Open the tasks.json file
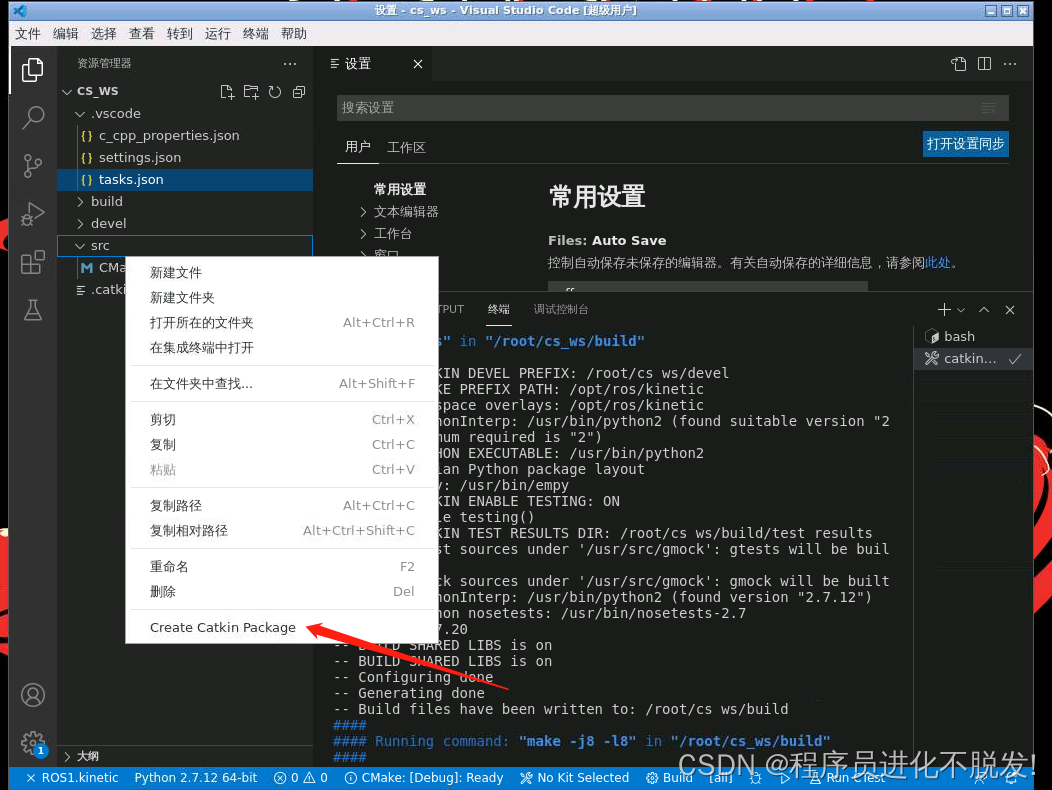The height and width of the screenshot is (790, 1052). [x=185, y=180]
